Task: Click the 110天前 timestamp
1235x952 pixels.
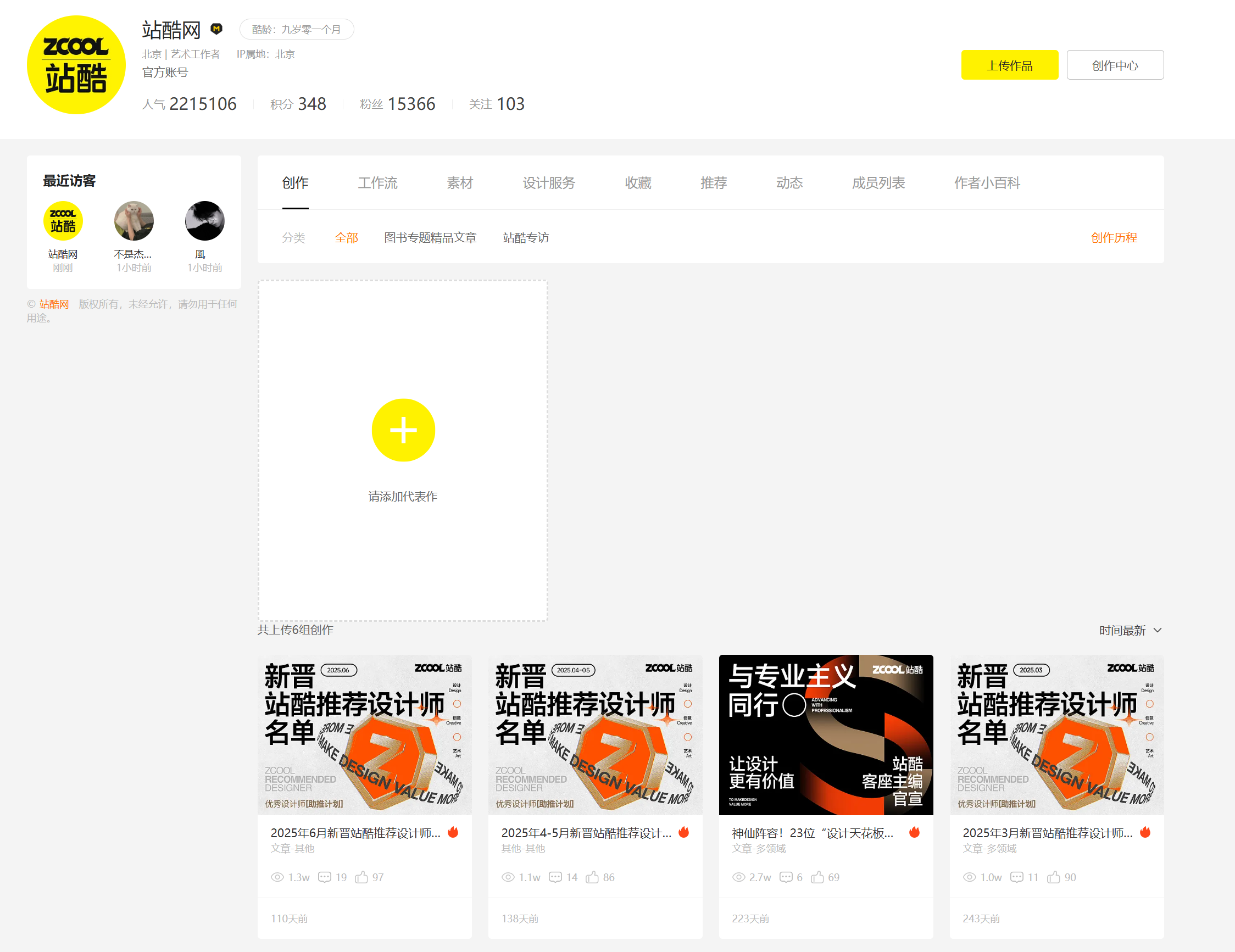Action: coord(289,918)
